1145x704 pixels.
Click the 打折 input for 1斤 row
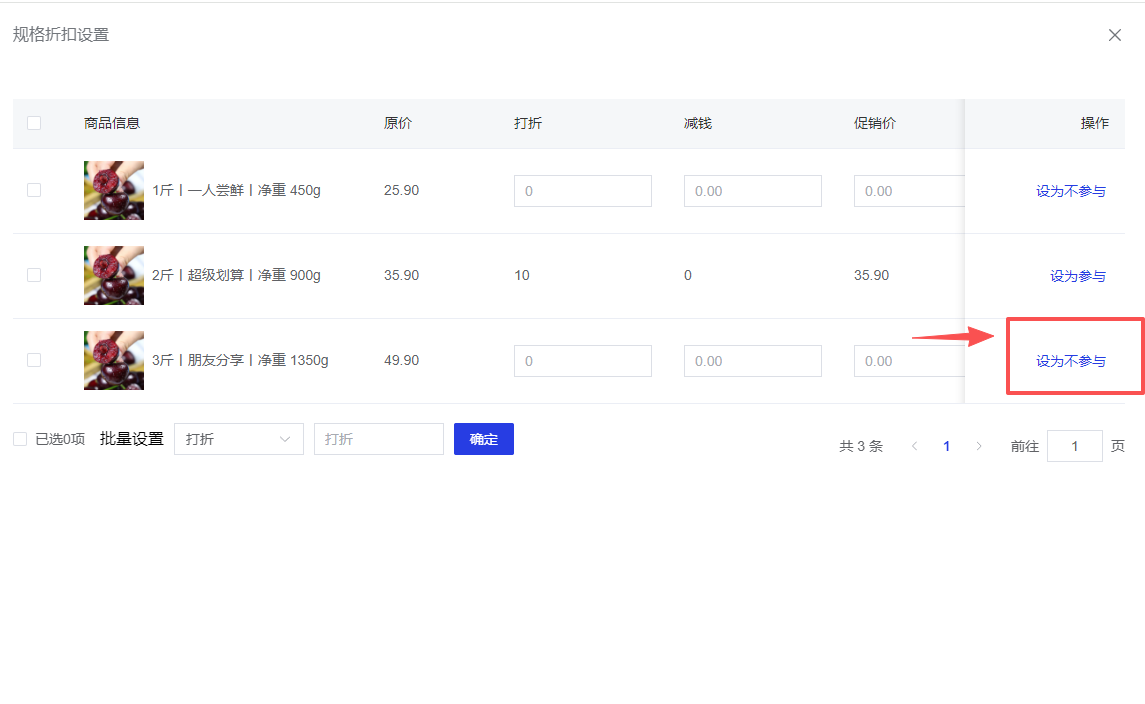[x=582, y=191]
